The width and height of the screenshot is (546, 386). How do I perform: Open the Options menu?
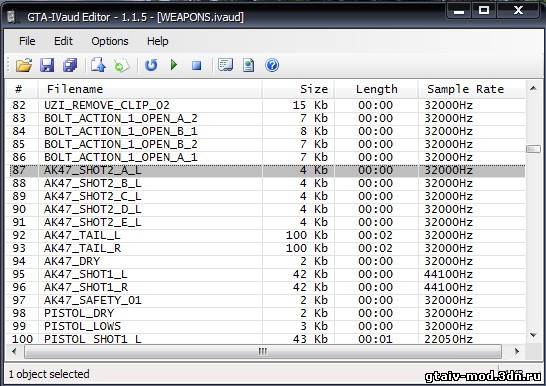pos(110,41)
